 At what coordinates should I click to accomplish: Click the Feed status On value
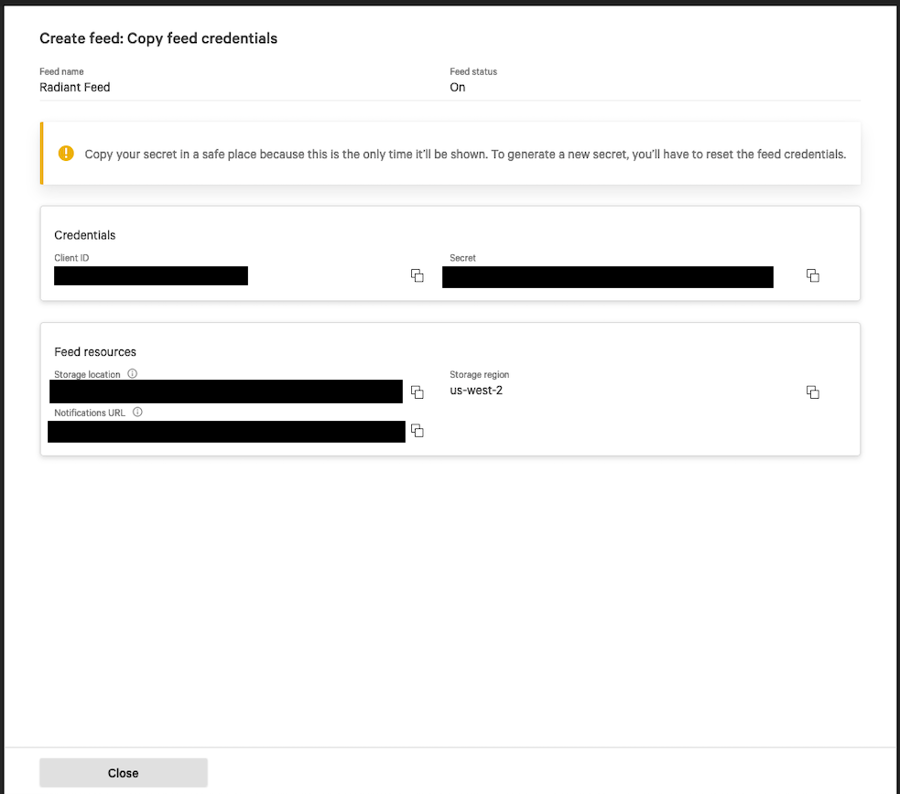click(457, 87)
